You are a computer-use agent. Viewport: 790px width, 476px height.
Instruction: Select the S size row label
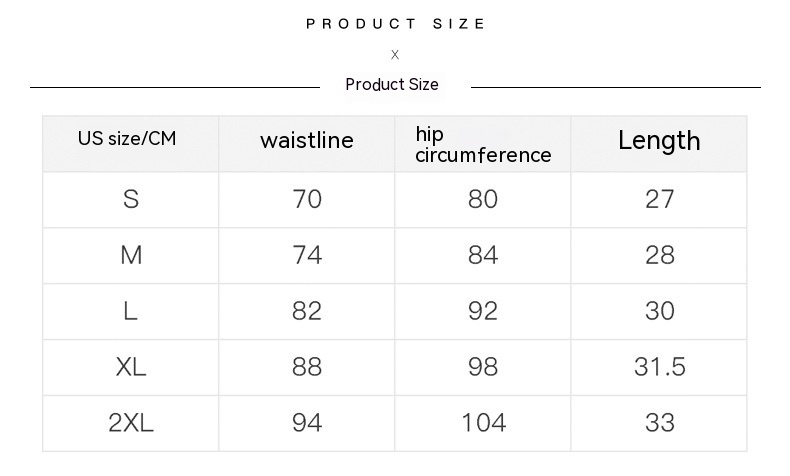tap(131, 199)
